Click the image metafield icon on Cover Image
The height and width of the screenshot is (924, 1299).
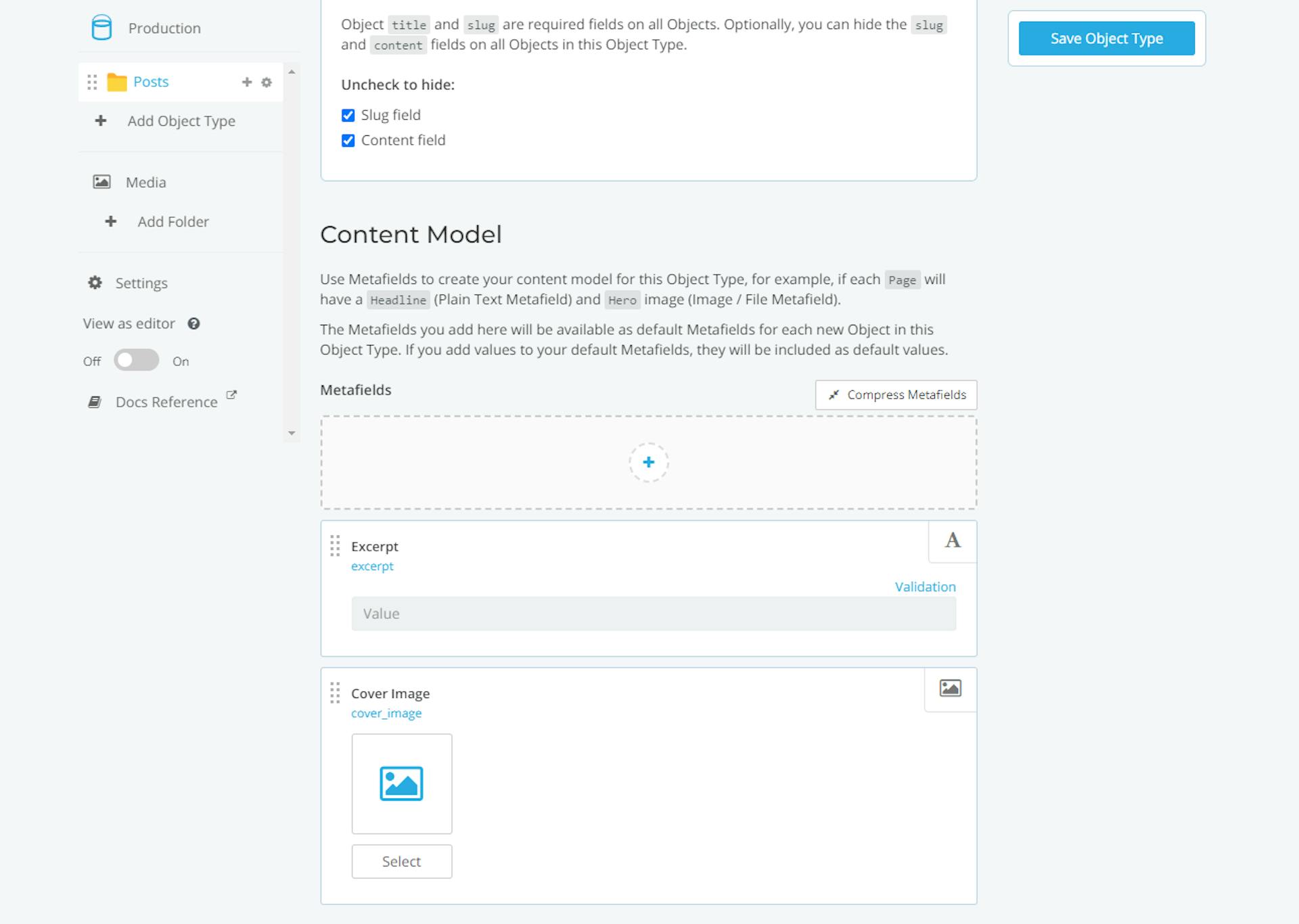[950, 688]
